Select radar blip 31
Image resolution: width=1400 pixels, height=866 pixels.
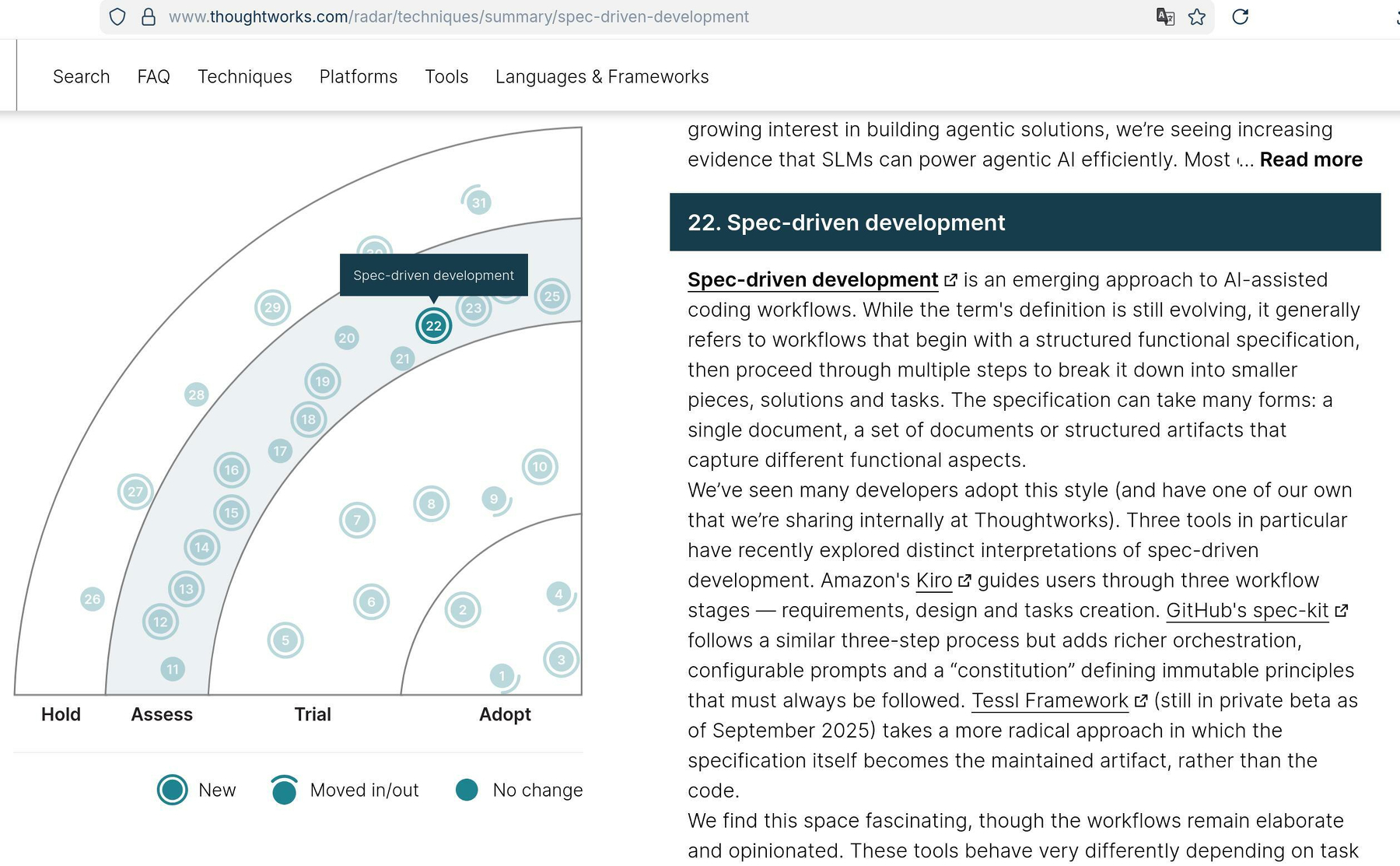[x=478, y=202]
